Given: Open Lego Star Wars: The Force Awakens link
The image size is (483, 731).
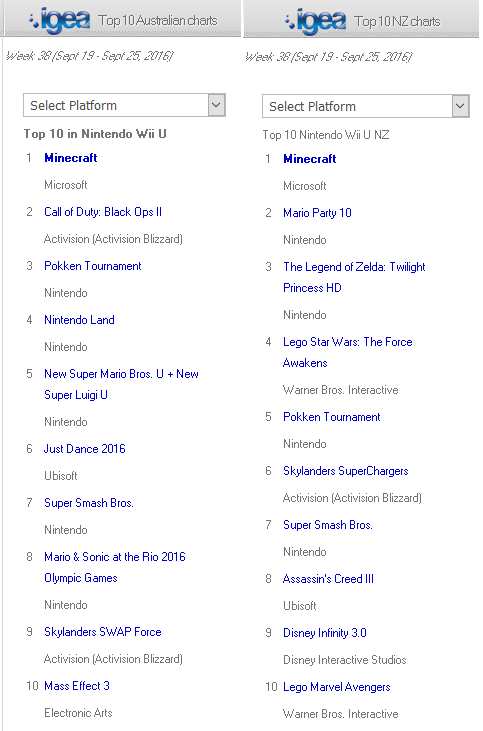Looking at the screenshot, I should (347, 352).
